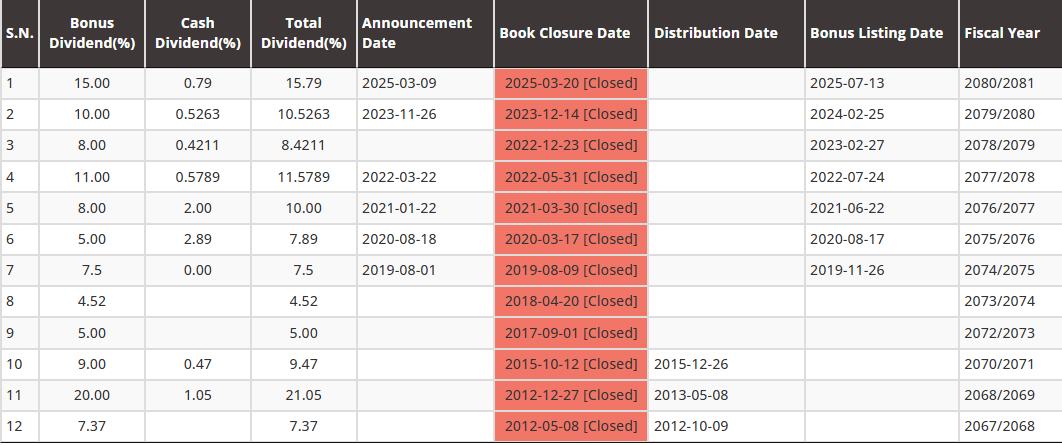Select the 2023-12-14 [Closed] cell
Image resolution: width=1062 pixels, height=445 pixels.
coord(571,114)
